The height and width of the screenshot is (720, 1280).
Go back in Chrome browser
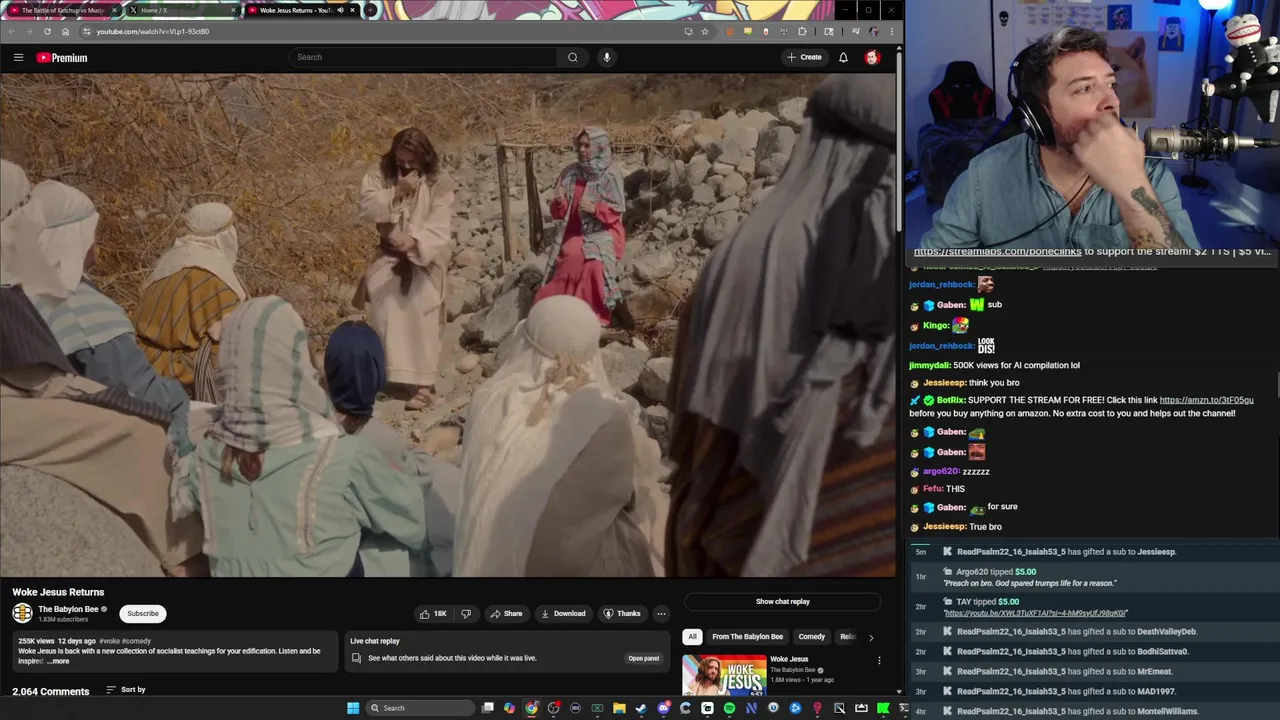click(x=12, y=31)
